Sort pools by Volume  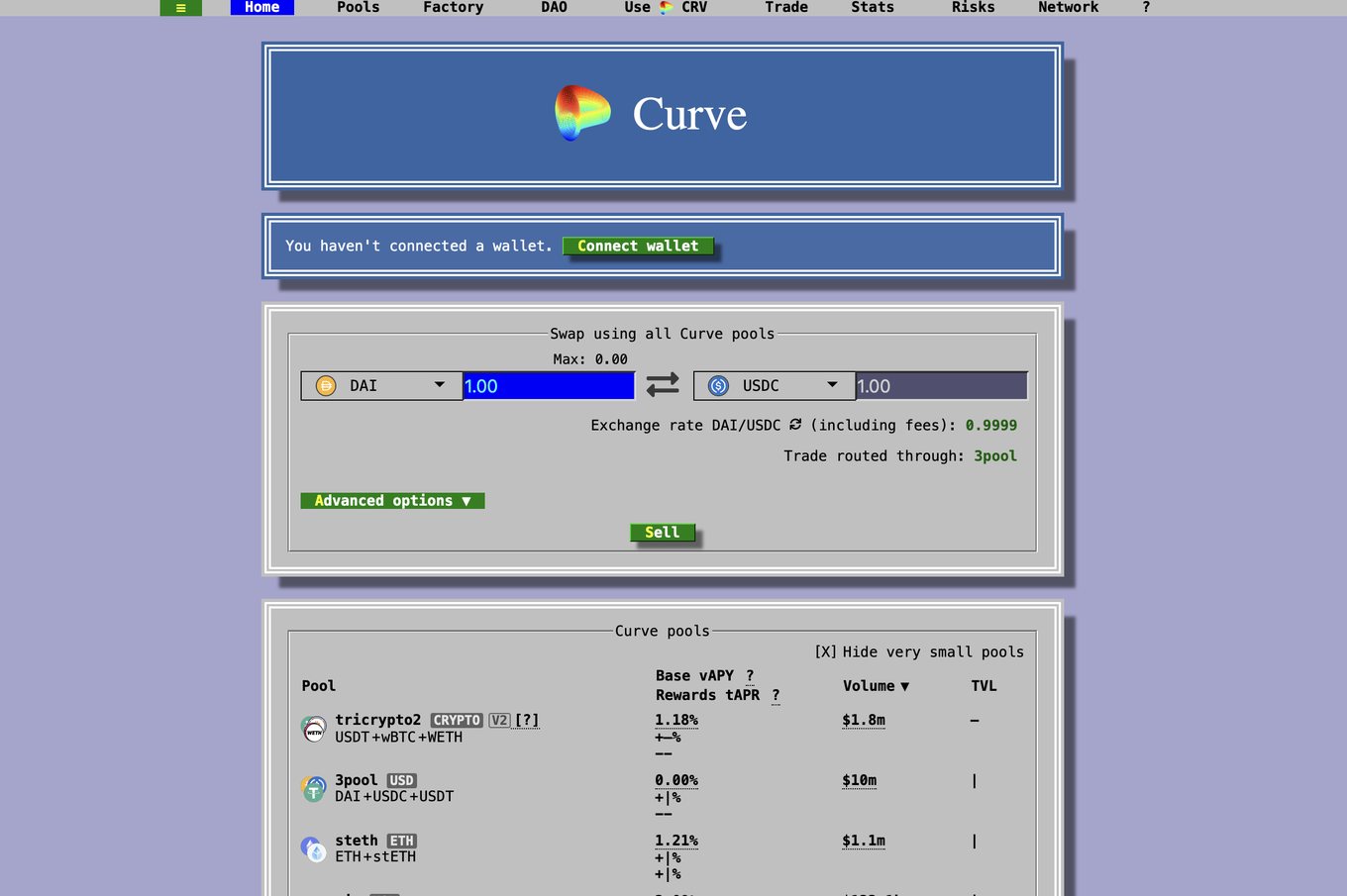tap(876, 686)
